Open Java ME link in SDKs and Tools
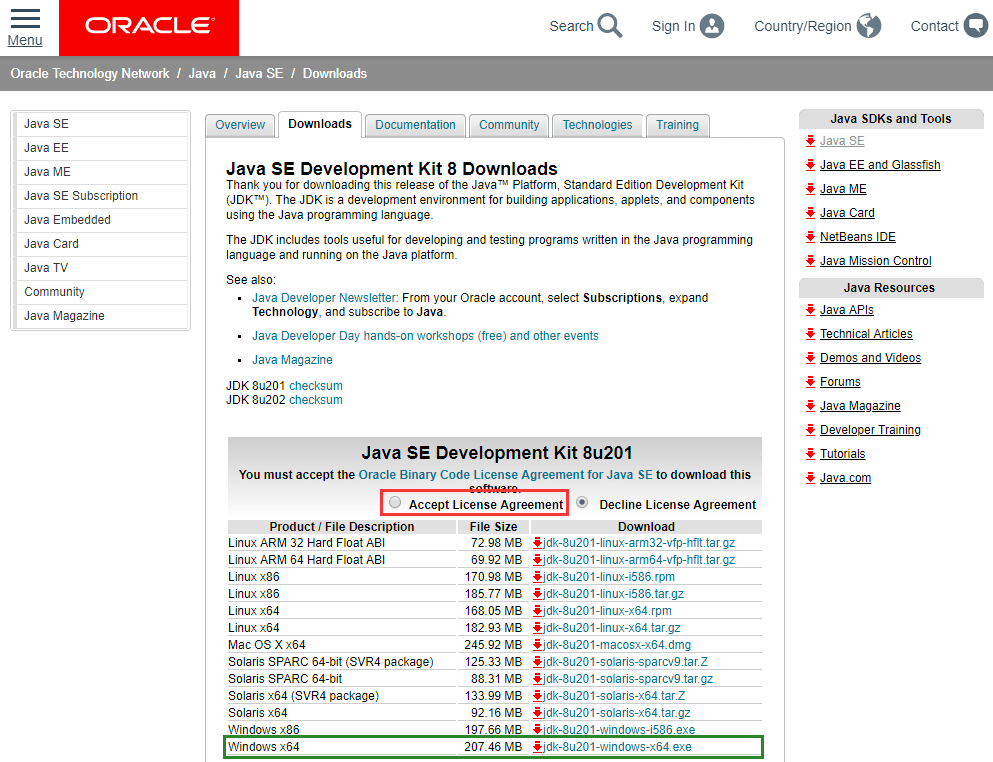Viewport: 993px width, 762px height. tap(843, 189)
